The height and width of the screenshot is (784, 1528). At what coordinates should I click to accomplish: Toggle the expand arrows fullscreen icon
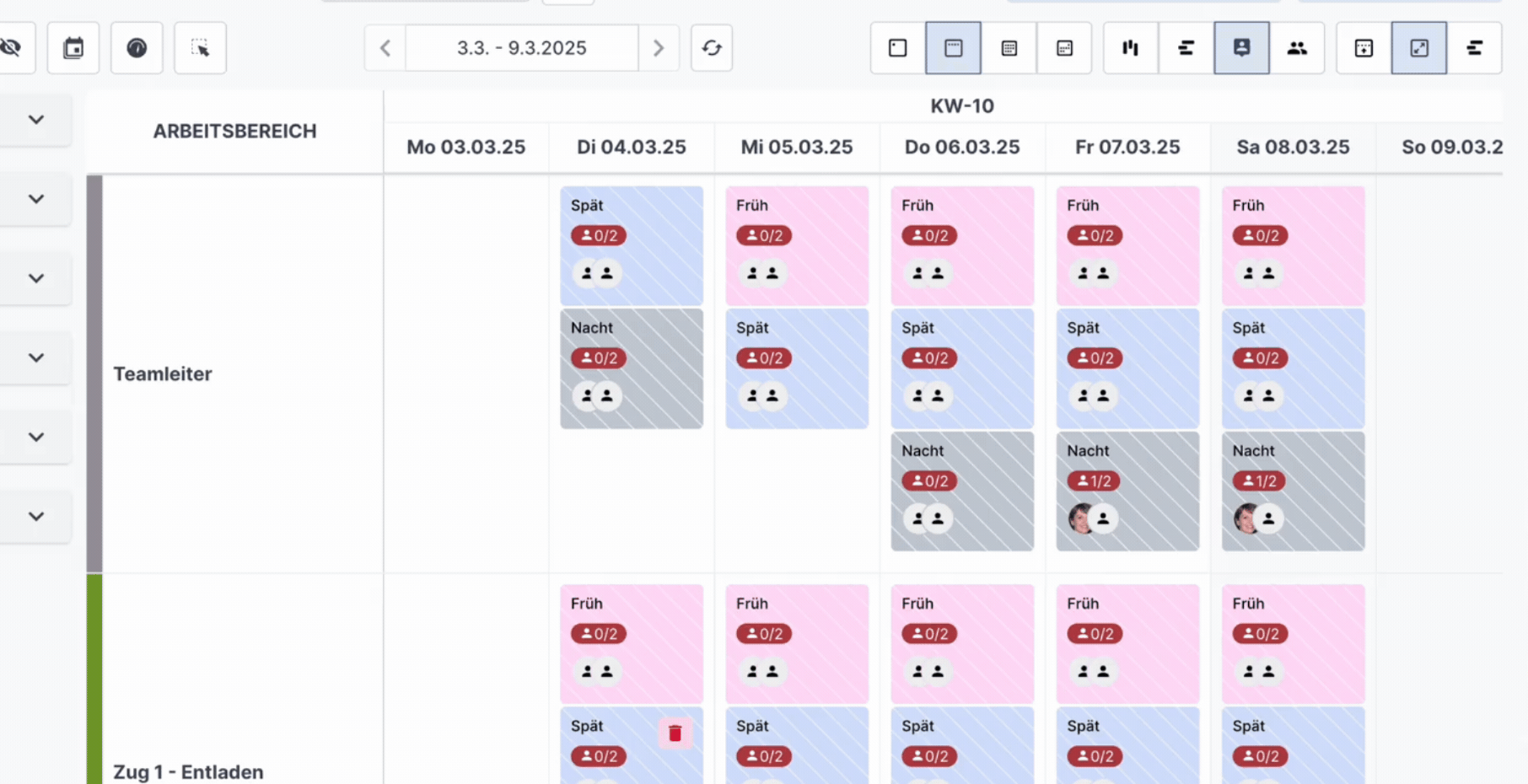pos(1419,48)
